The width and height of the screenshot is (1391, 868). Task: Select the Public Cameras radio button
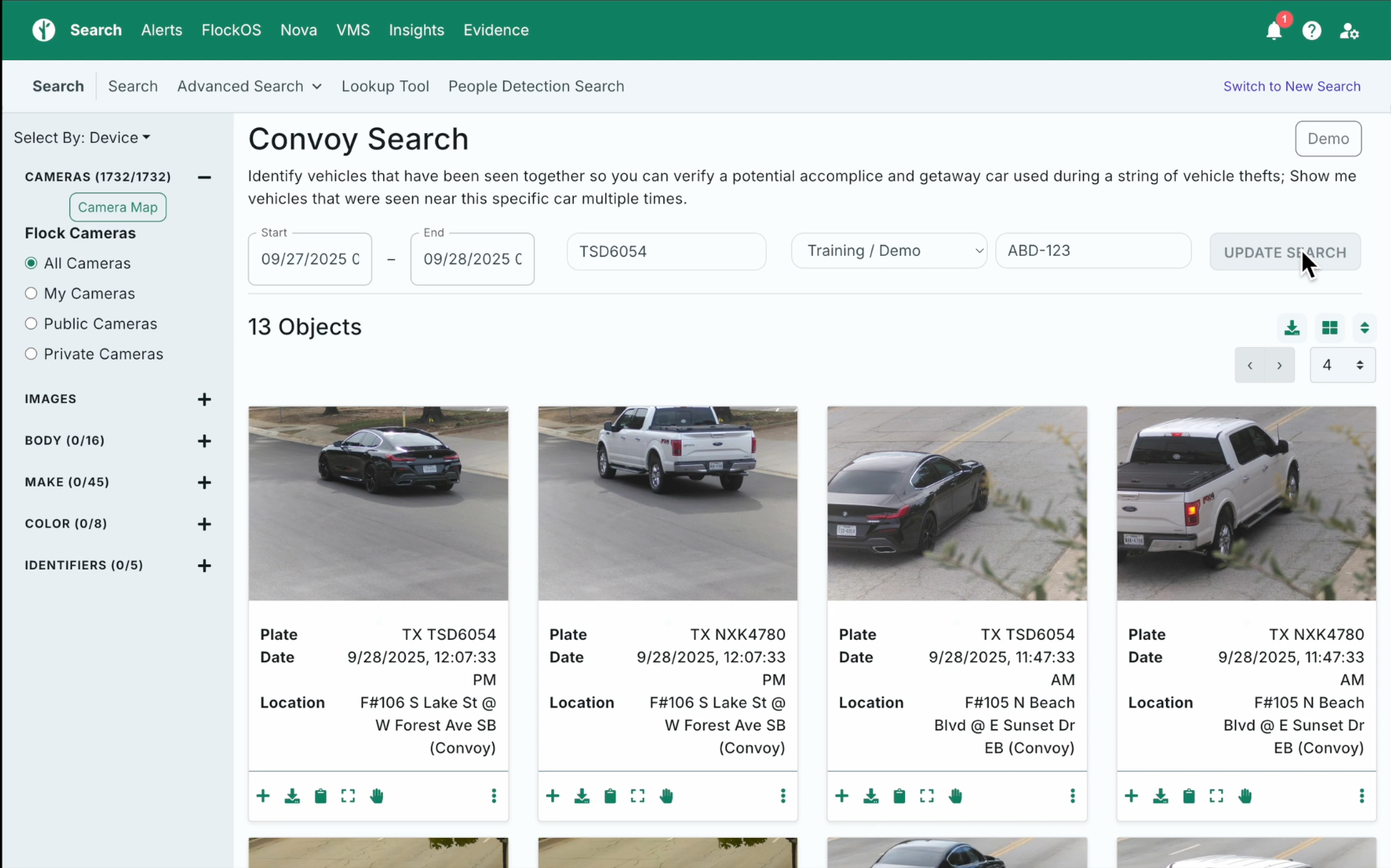(31, 324)
